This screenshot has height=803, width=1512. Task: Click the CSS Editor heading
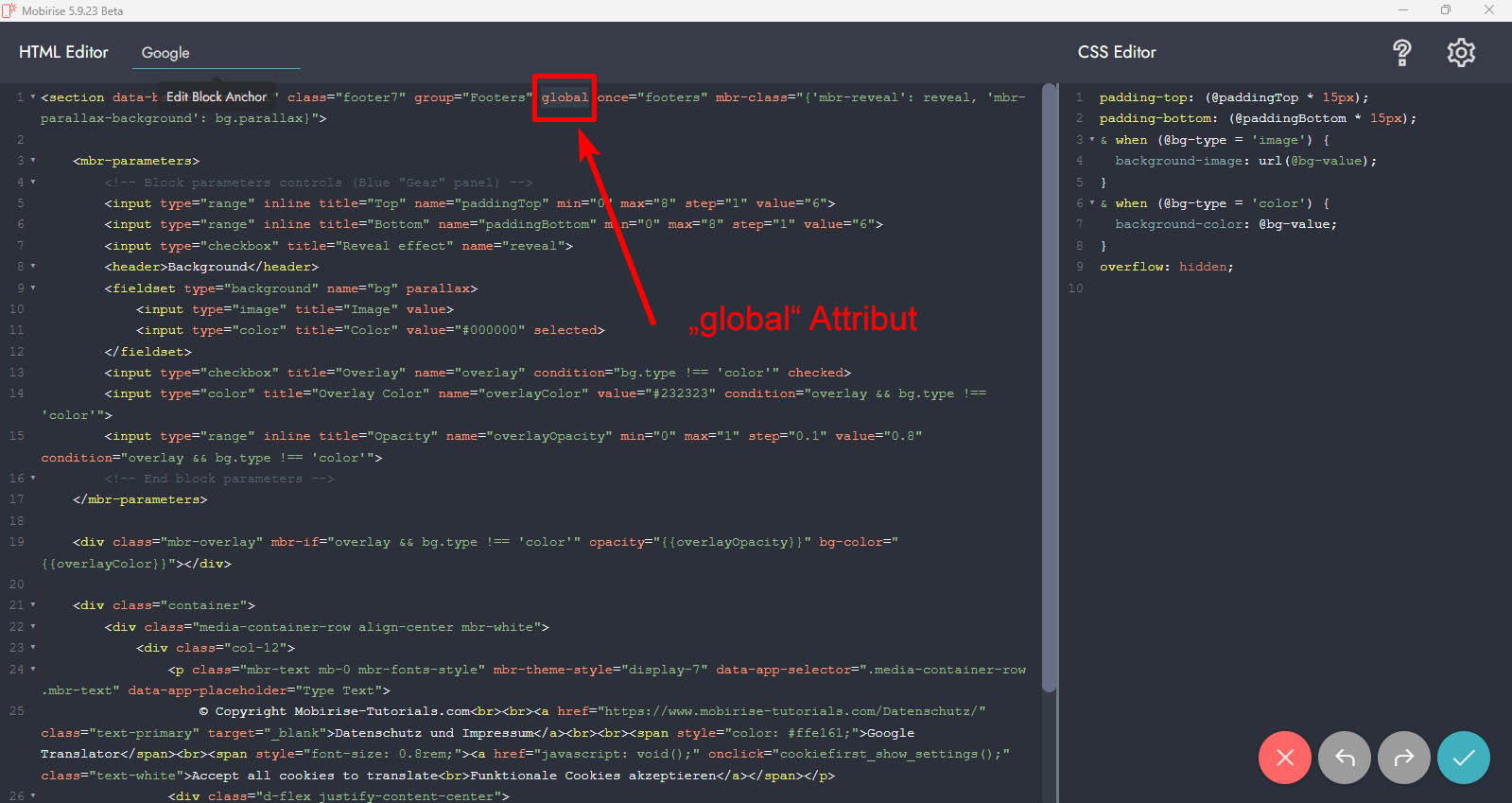click(x=1117, y=52)
